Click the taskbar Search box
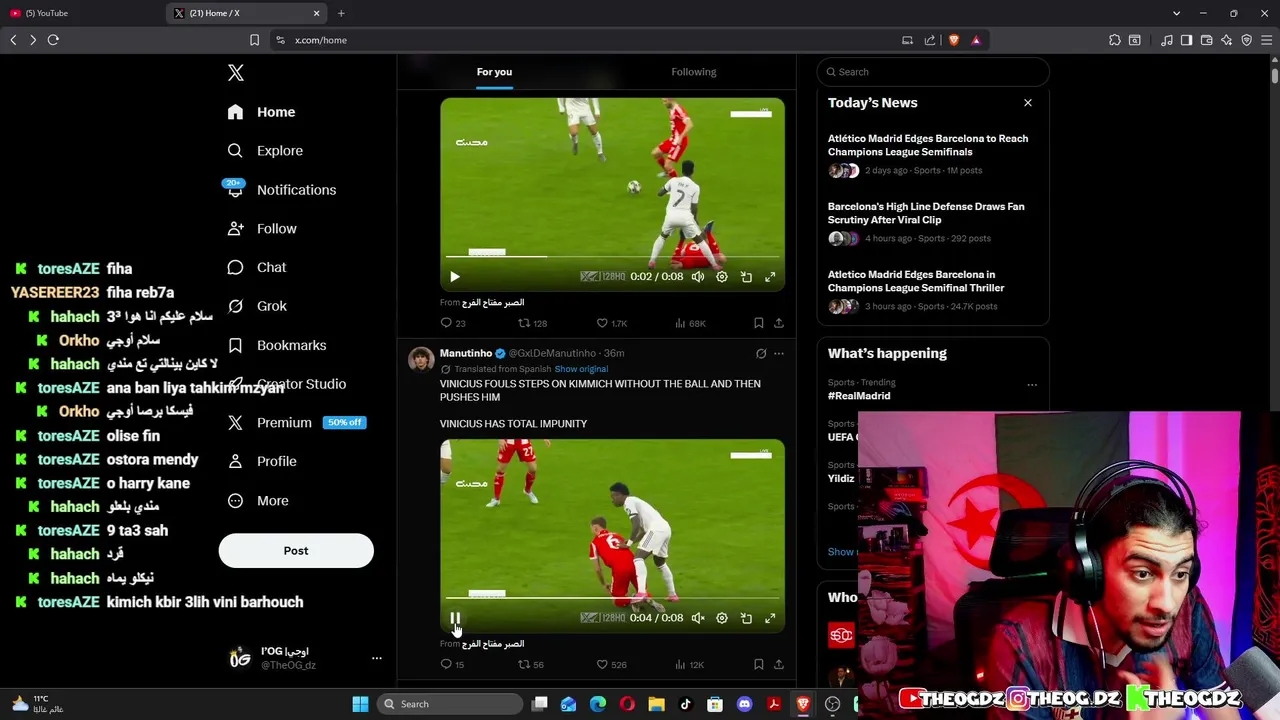This screenshot has height=720, width=1280. coord(450,704)
